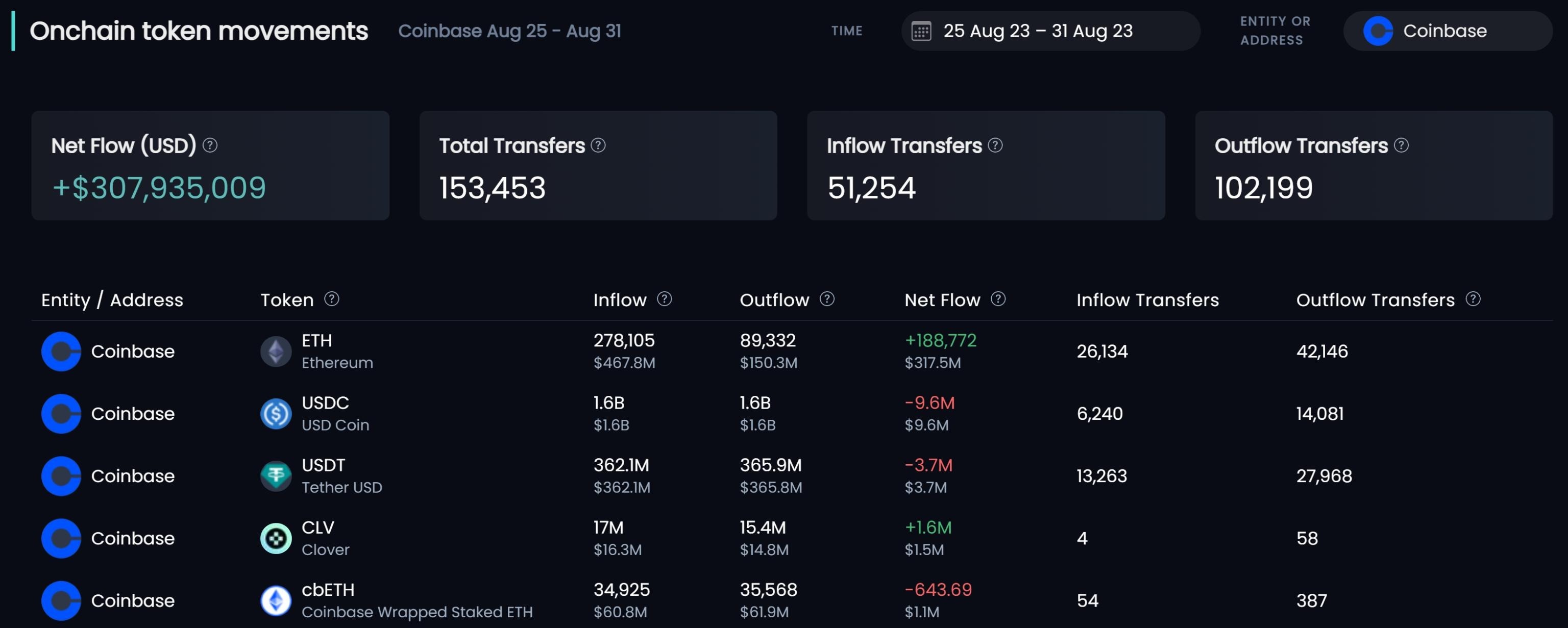Click the 365.9M USDT outflow amount
Image resolution: width=1568 pixels, height=628 pixels.
pos(771,465)
